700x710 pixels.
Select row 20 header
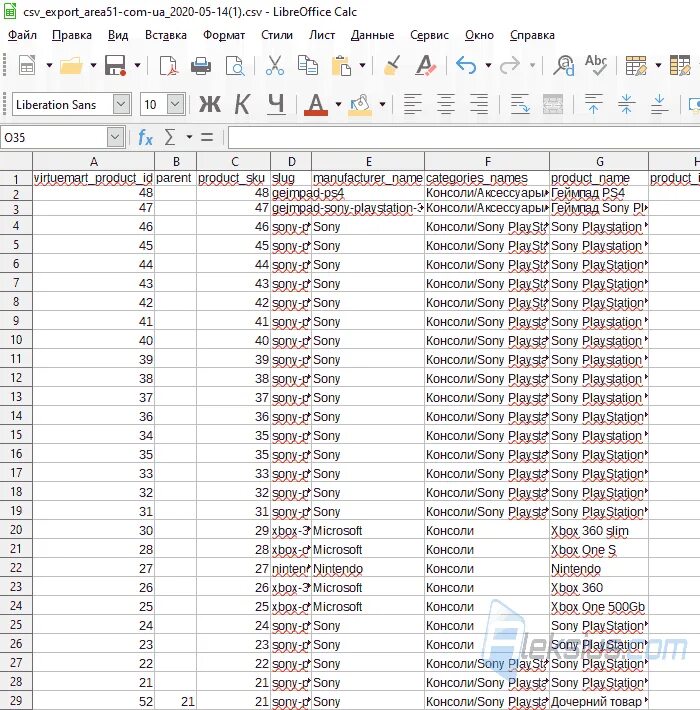coord(16,530)
